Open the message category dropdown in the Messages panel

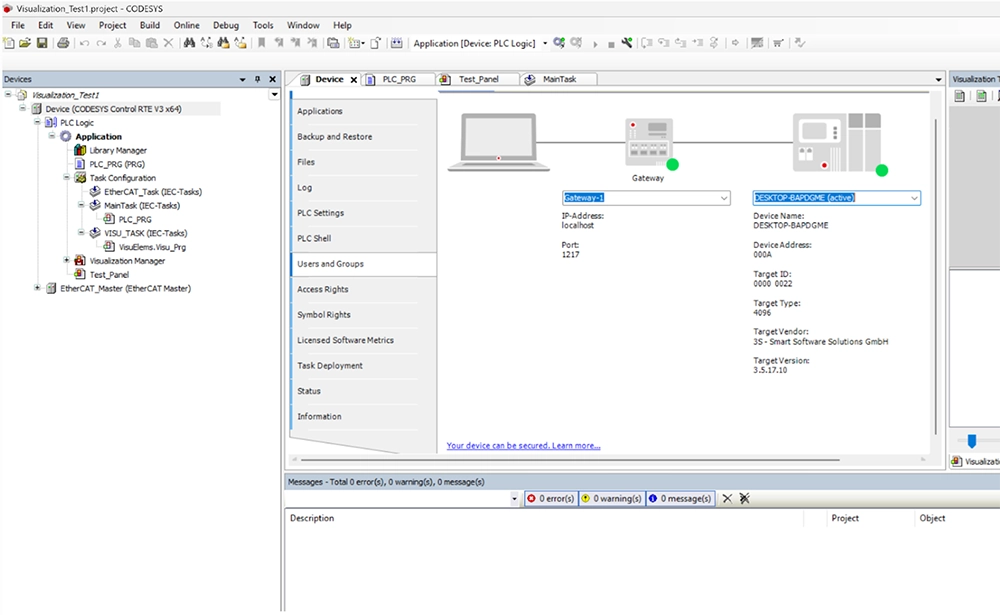[515, 499]
